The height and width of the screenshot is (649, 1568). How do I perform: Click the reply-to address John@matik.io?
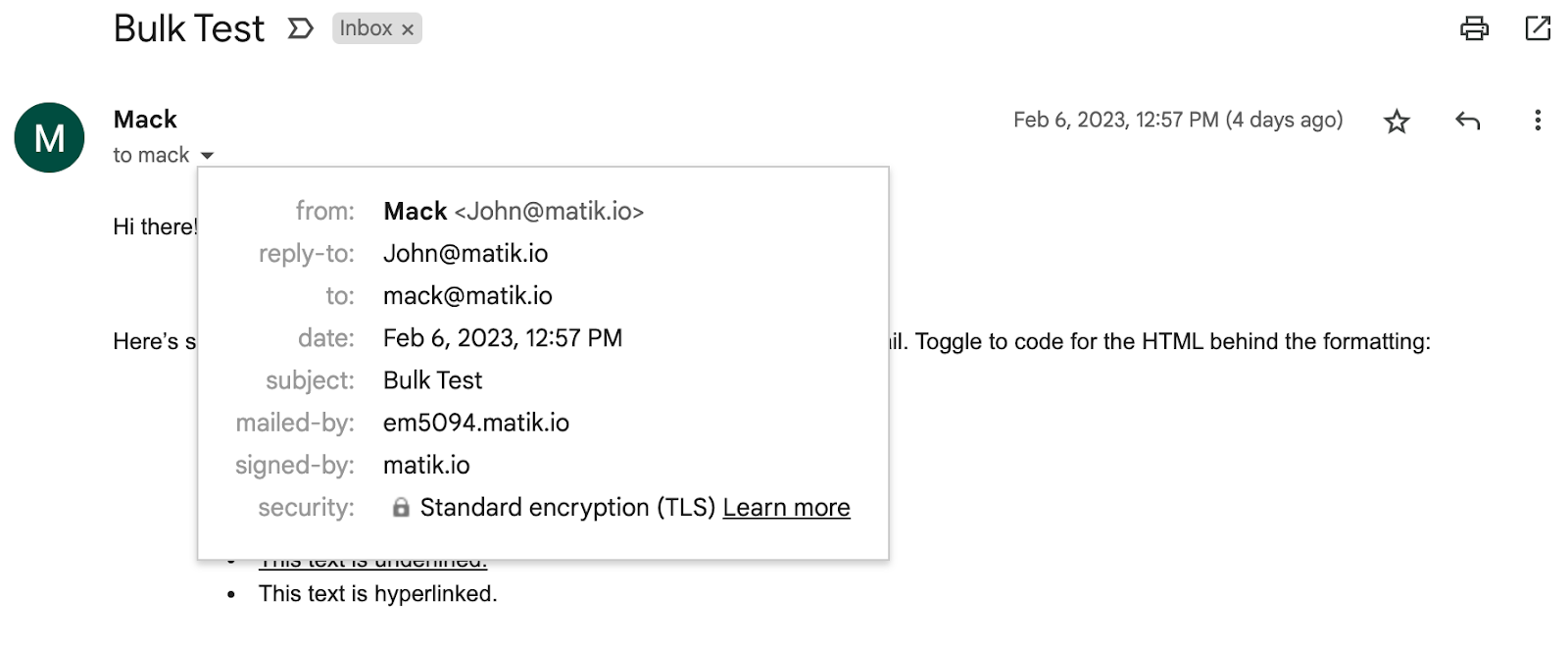(x=465, y=254)
